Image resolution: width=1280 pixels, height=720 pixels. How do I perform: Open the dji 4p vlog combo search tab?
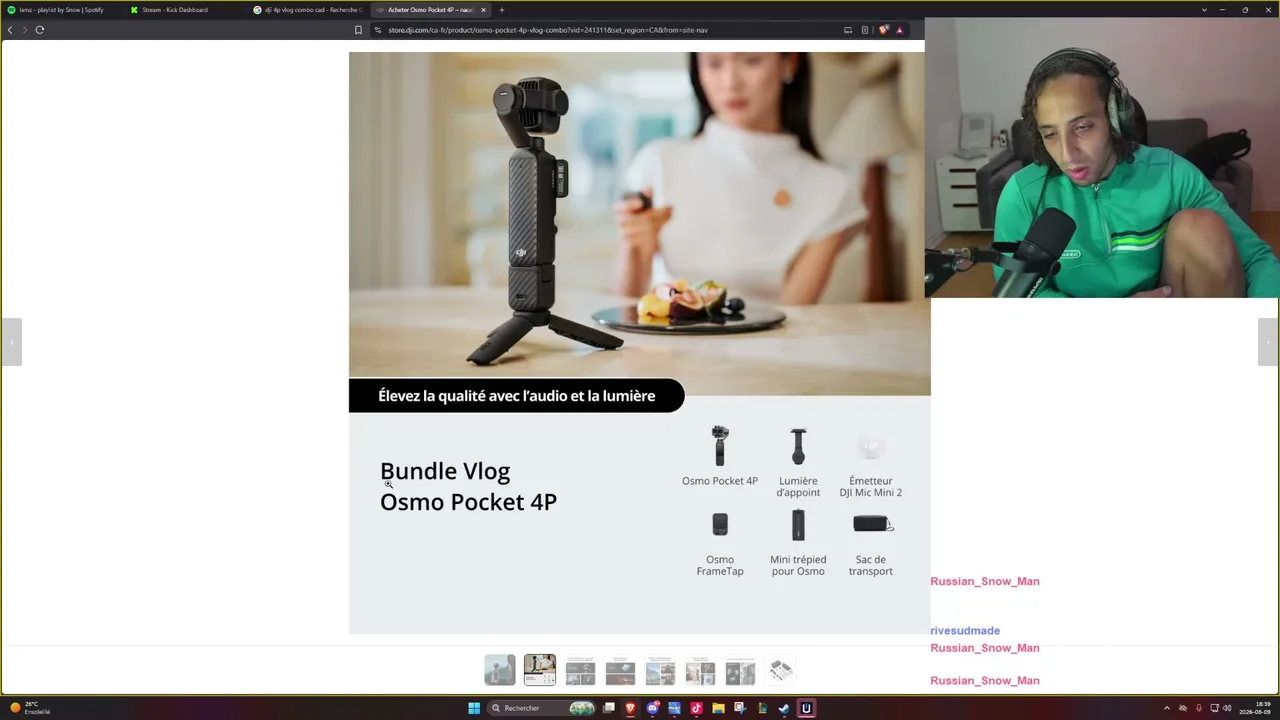[308, 10]
